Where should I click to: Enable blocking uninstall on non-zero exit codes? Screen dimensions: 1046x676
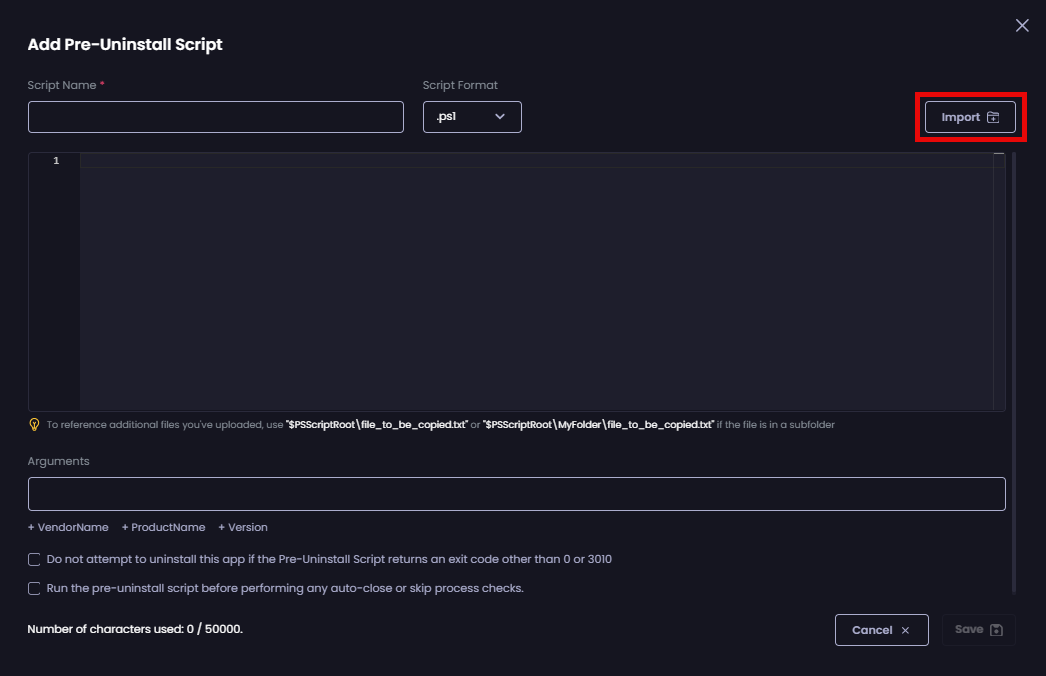point(33,559)
